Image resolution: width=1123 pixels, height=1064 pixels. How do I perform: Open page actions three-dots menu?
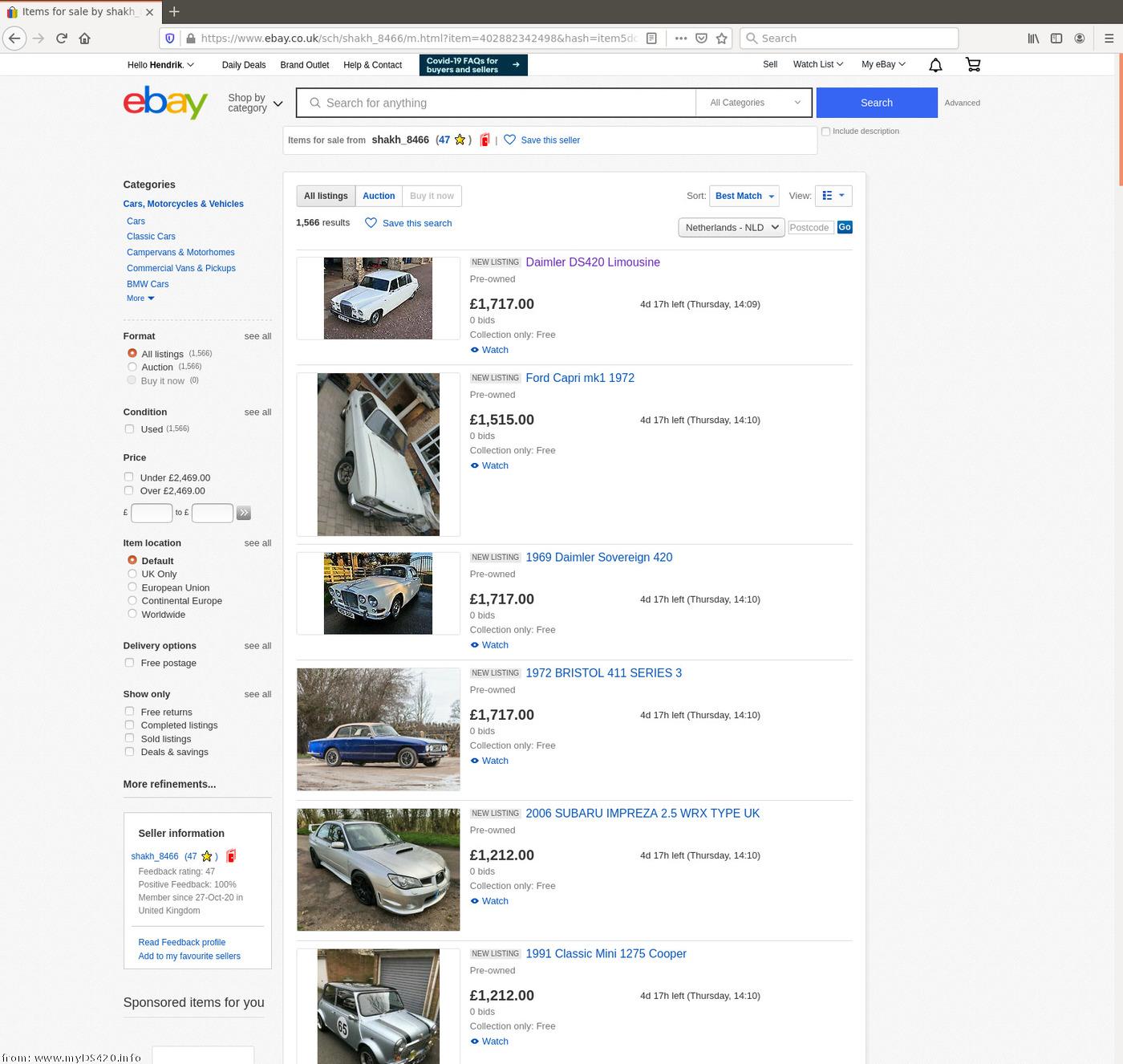tap(680, 38)
